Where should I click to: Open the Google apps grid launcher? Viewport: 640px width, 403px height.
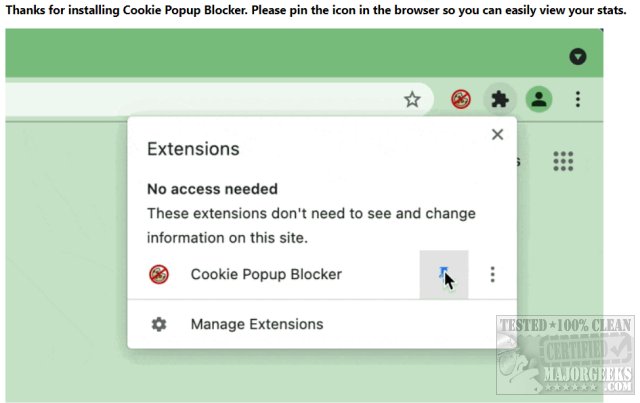click(563, 161)
